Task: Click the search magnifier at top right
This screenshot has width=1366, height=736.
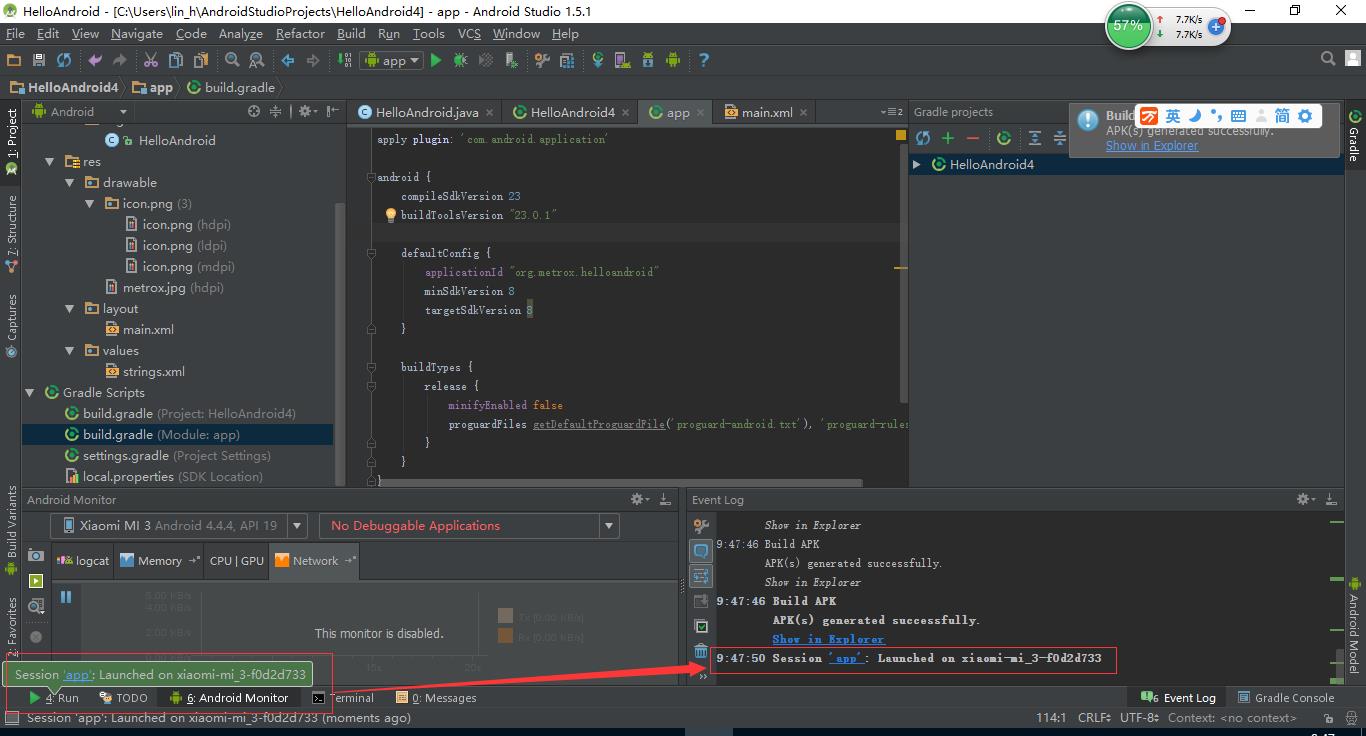Action: [1328, 59]
